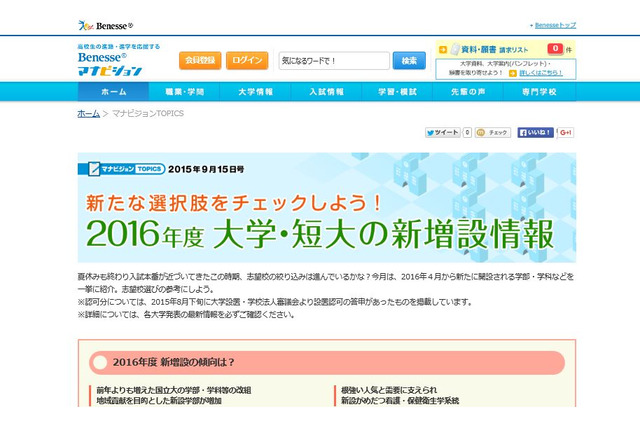Click the ログイン button

click(x=247, y=60)
